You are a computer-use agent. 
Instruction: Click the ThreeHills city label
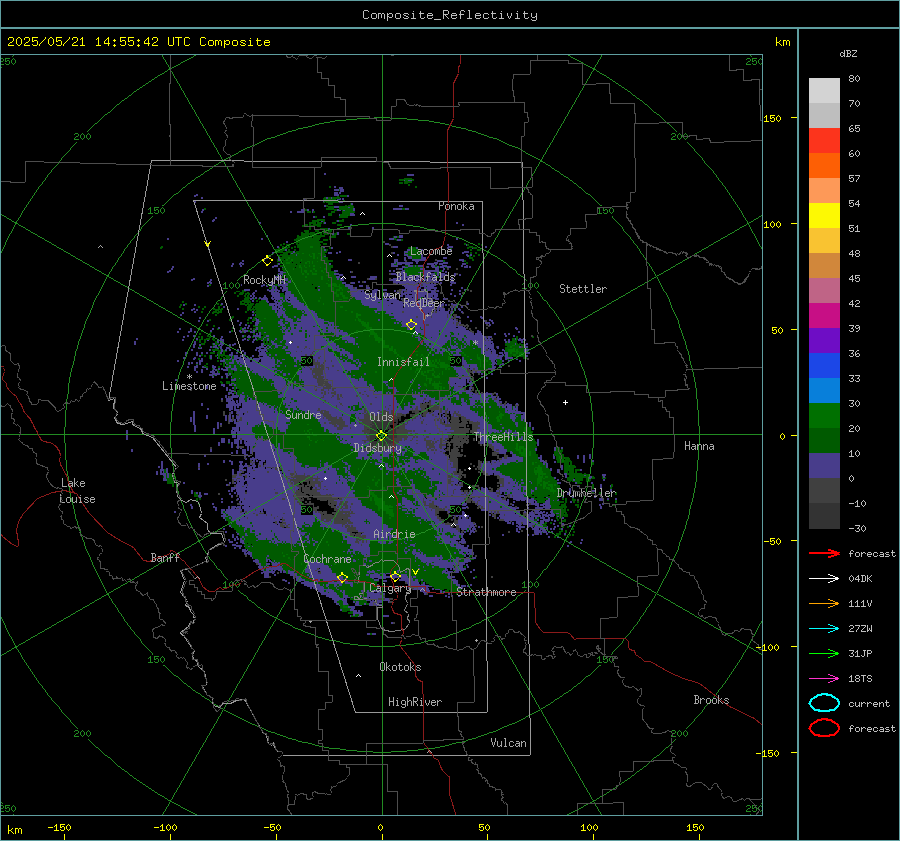(503, 437)
